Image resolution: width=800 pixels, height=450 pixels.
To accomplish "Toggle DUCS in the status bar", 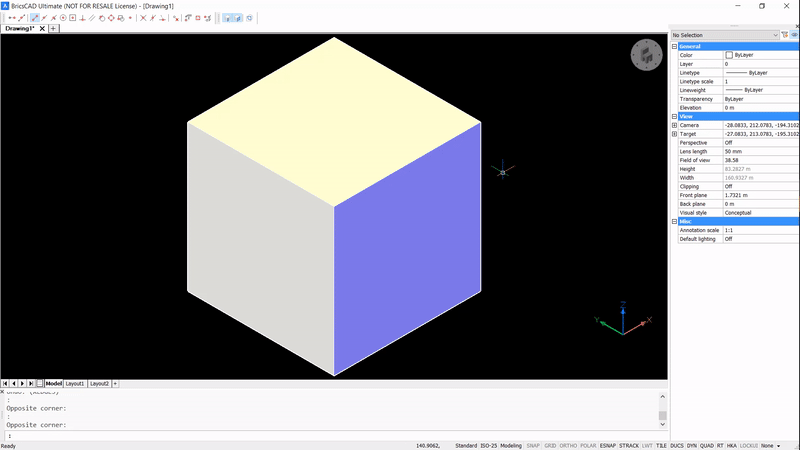I will coord(677,445).
